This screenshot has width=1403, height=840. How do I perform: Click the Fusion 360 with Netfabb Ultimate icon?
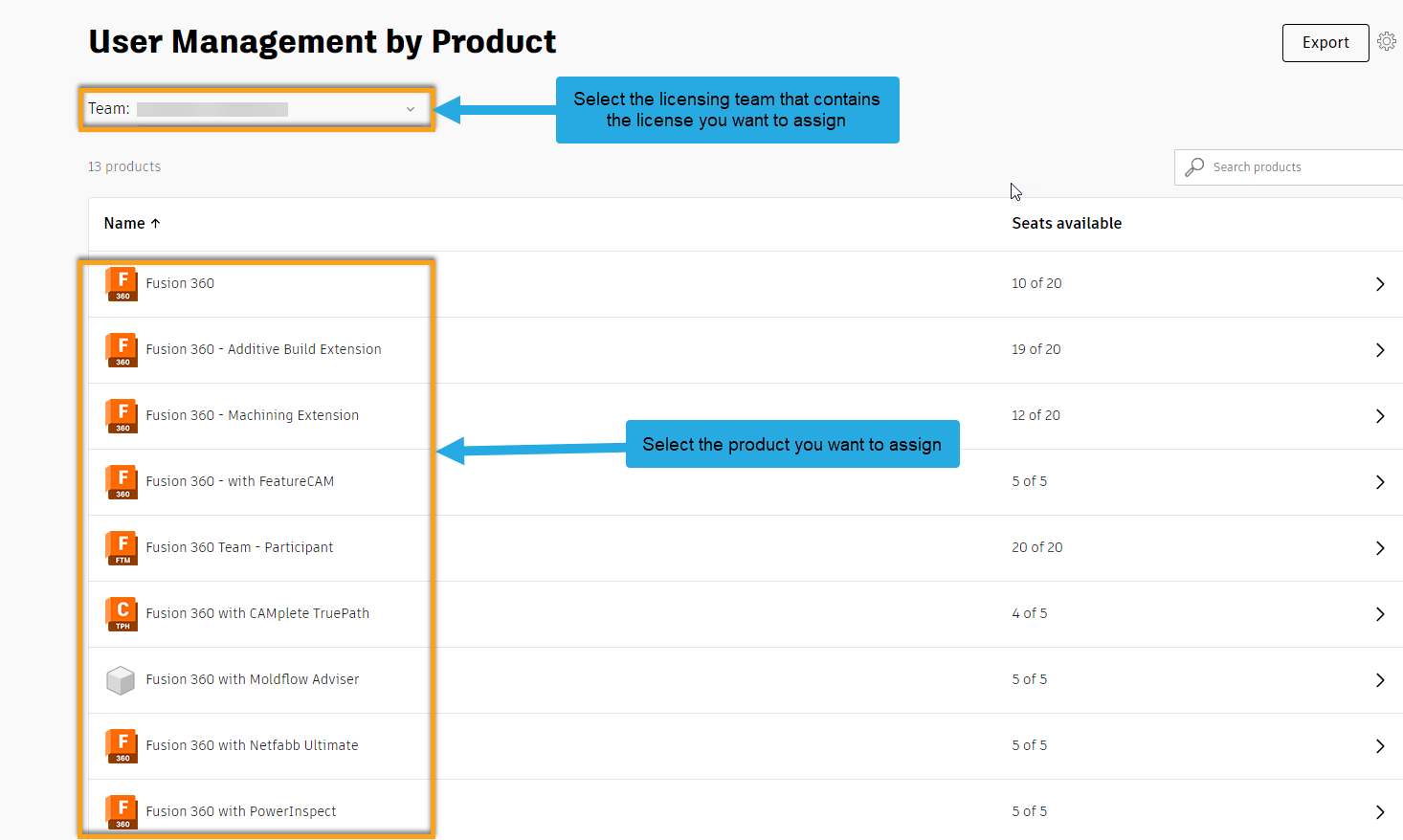pos(121,745)
